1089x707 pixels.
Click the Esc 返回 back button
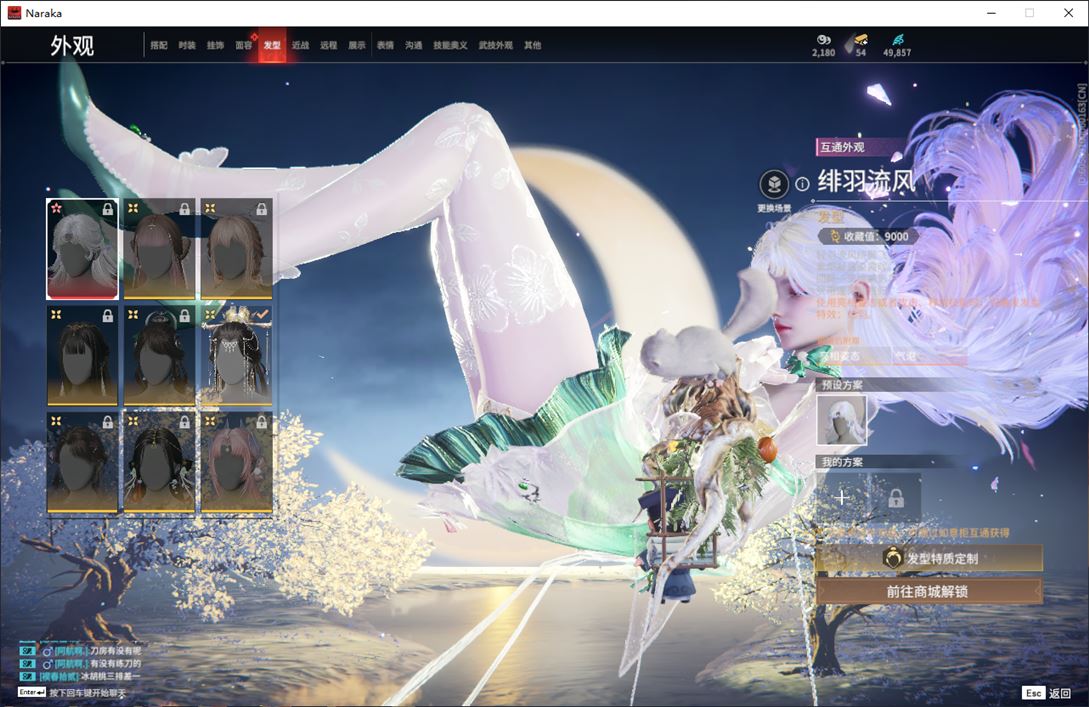(x=1047, y=693)
